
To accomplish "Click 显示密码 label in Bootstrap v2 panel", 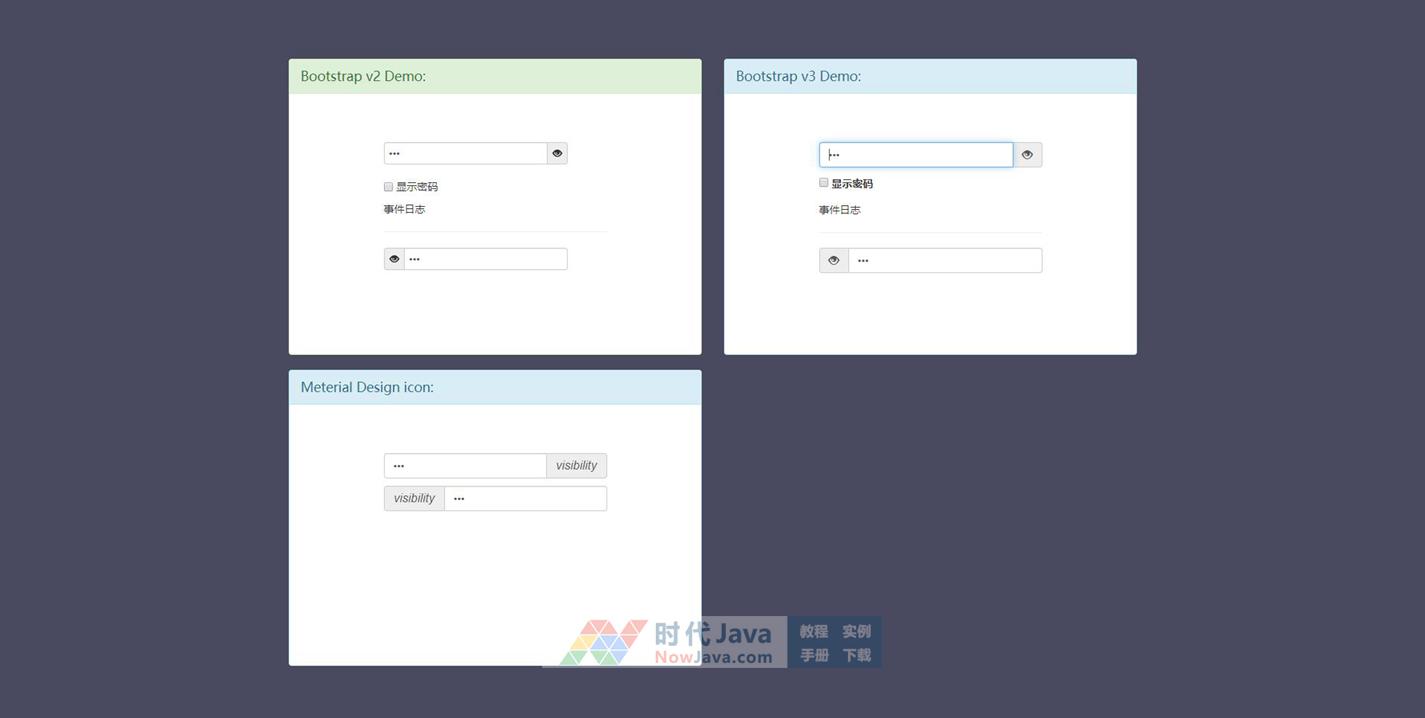I will coord(417,187).
